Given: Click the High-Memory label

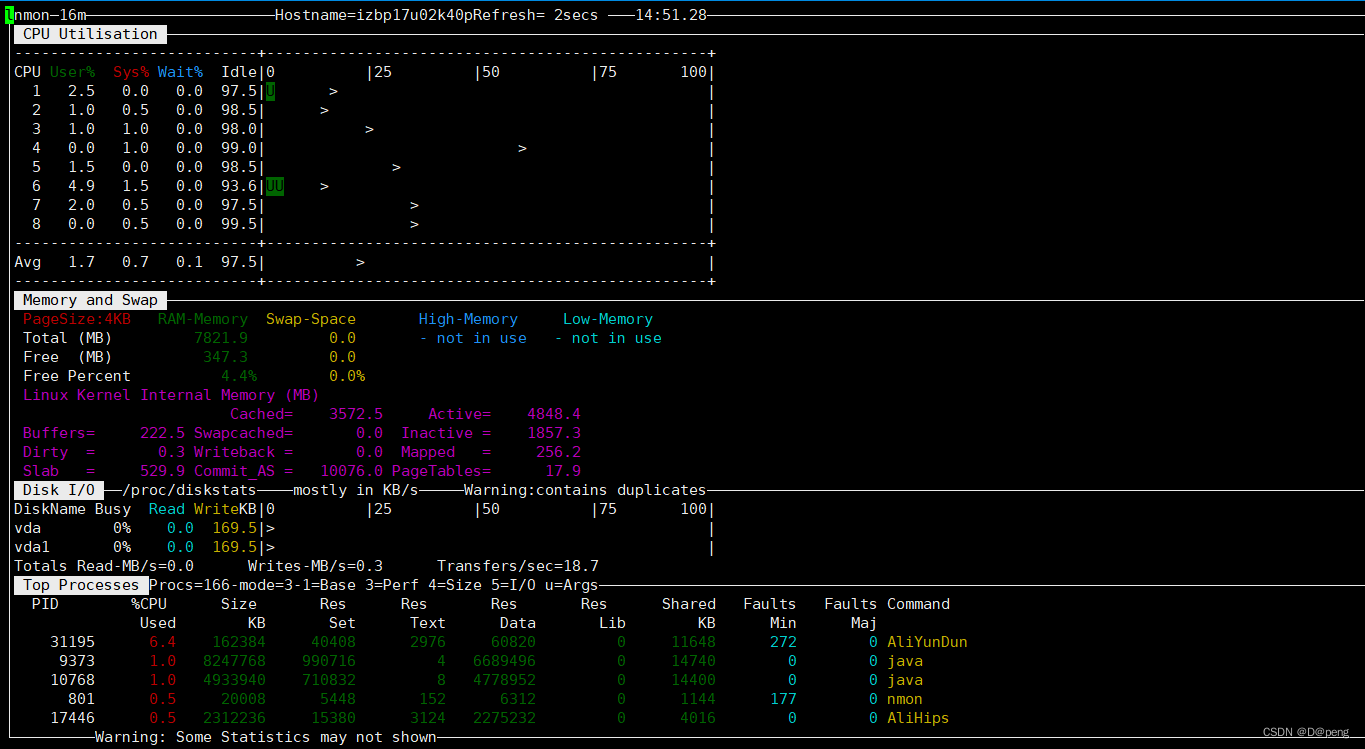Looking at the screenshot, I should 468,319.
